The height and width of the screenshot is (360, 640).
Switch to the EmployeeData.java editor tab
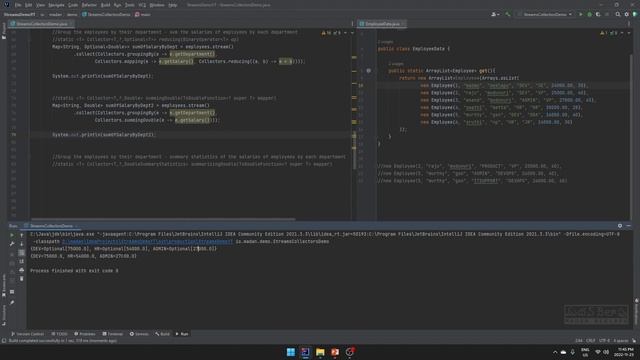382,24
